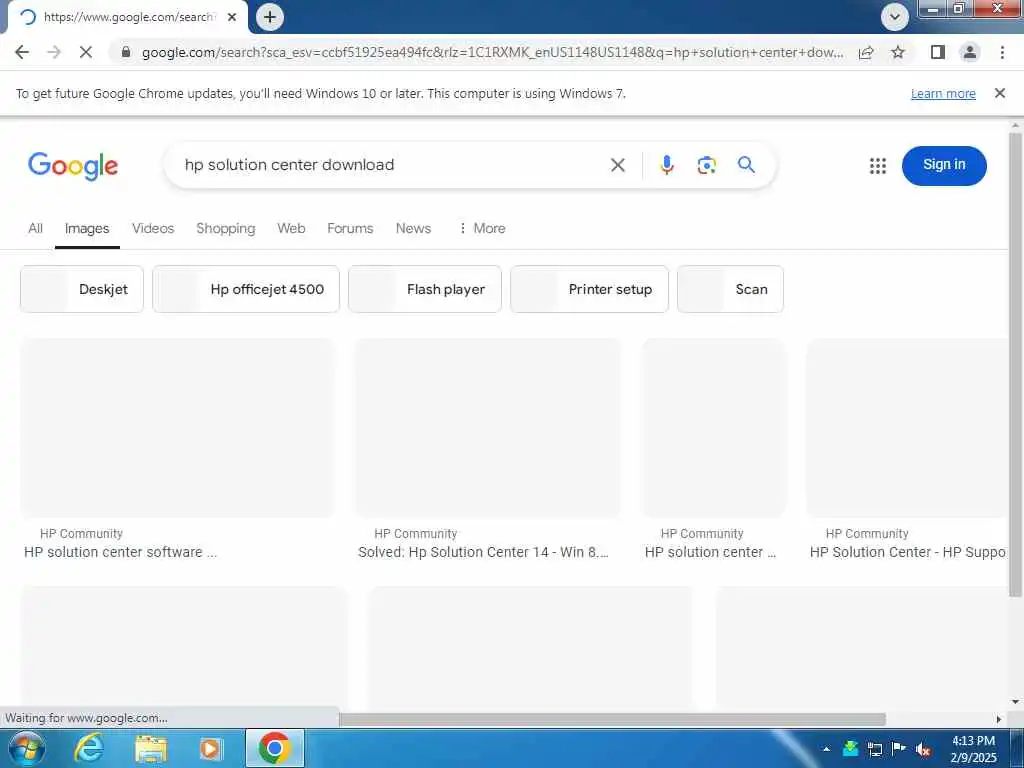Image resolution: width=1024 pixels, height=768 pixels.
Task: Open Windows Explorer from taskbar
Action: tap(151, 748)
